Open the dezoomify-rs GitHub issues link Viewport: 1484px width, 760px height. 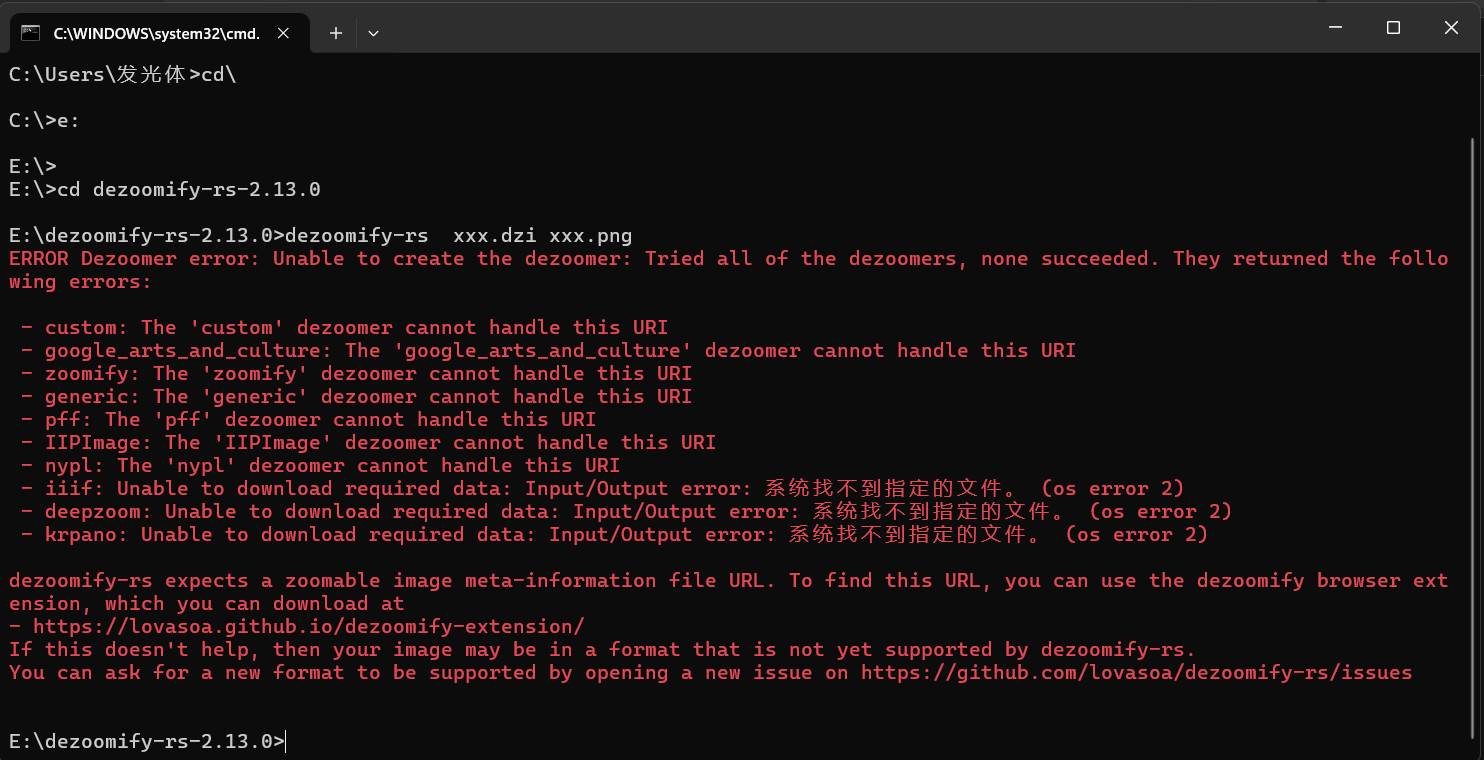coord(1136,673)
